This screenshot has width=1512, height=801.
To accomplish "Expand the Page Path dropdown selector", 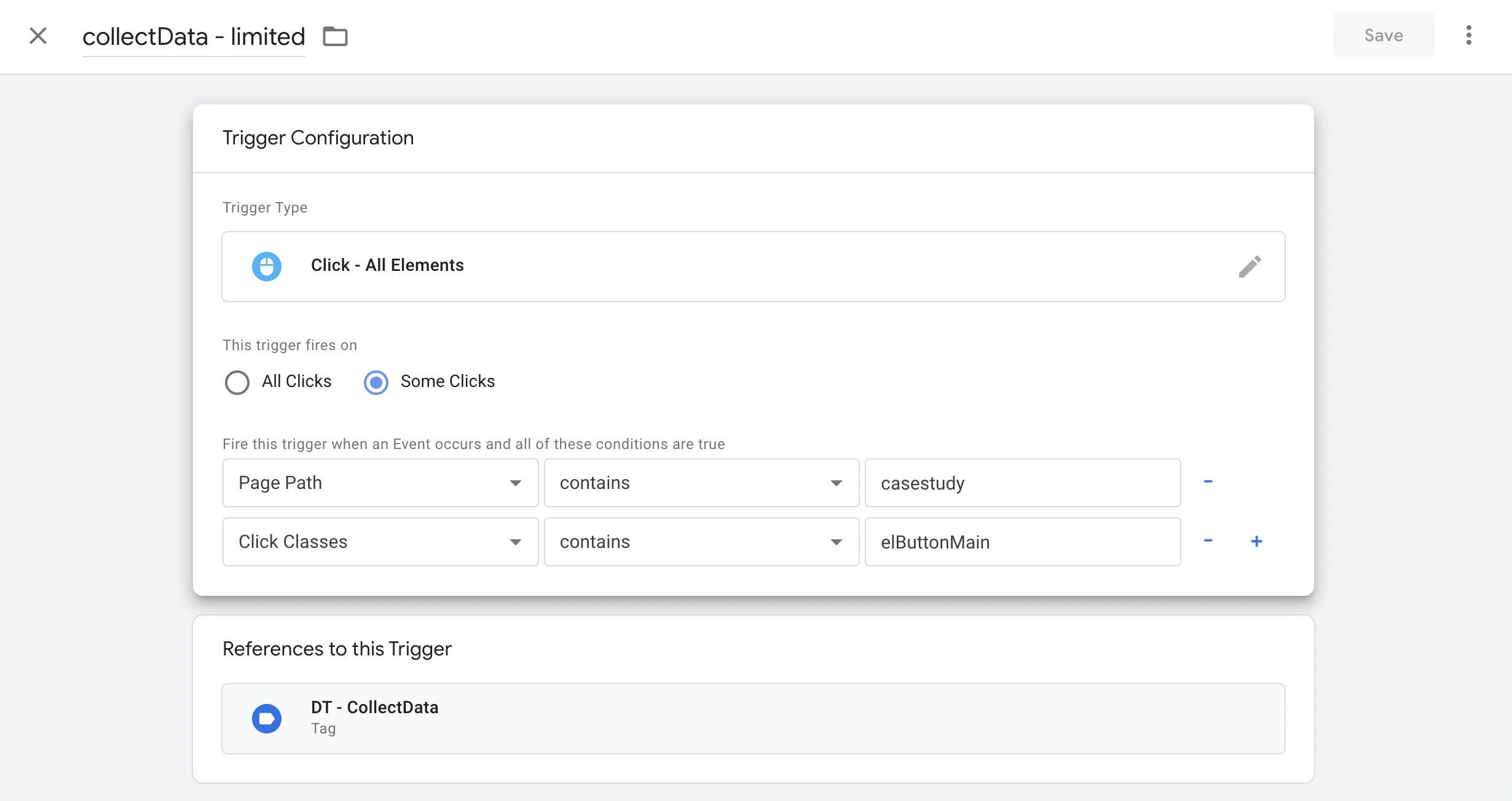I will [x=517, y=483].
